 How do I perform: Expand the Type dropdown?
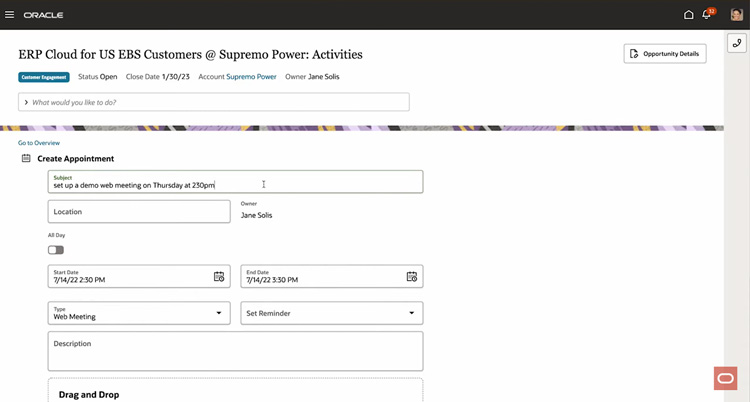[x=219, y=314]
